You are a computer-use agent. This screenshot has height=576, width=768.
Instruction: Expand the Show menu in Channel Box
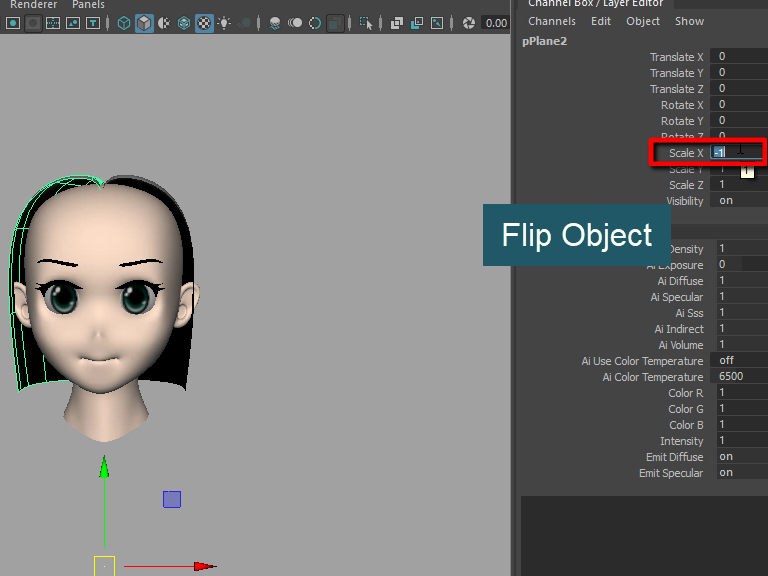(689, 21)
